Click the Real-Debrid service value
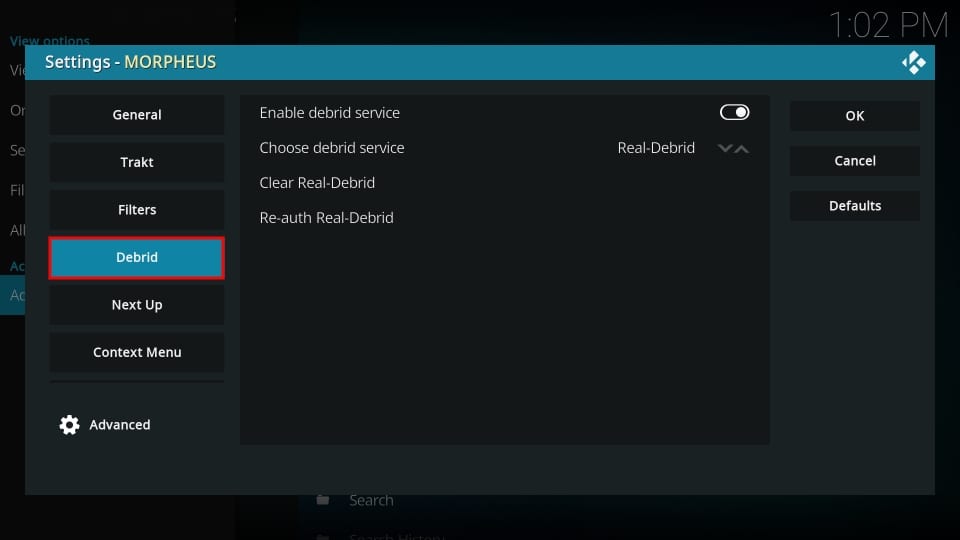 pos(656,148)
